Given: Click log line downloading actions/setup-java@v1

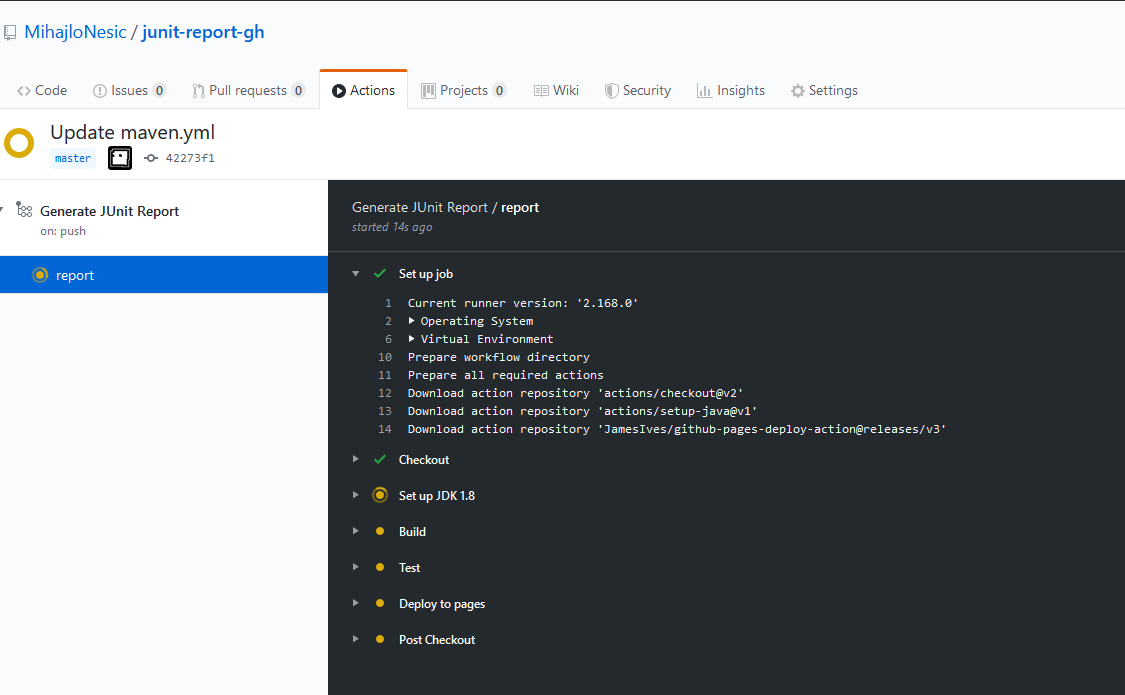Looking at the screenshot, I should (x=583, y=411).
